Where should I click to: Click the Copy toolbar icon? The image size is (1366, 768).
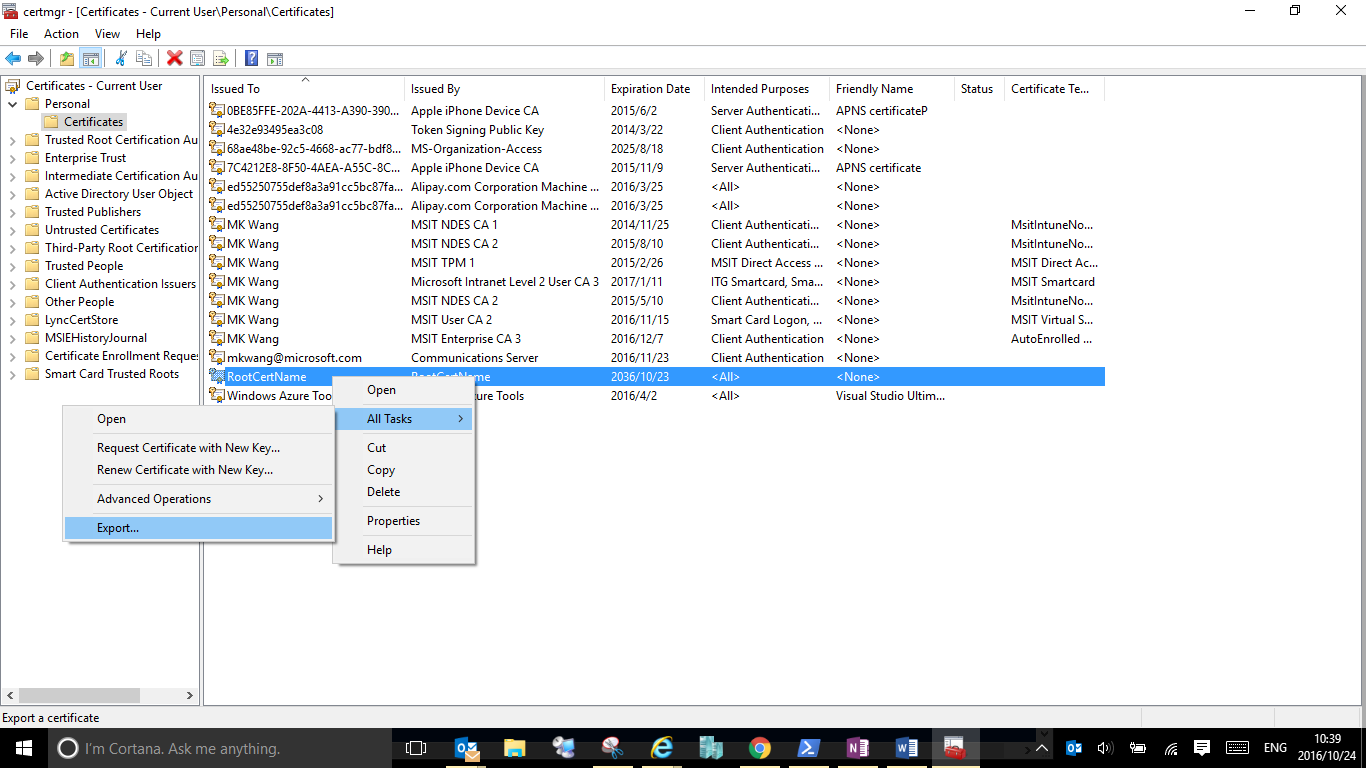pyautogui.click(x=144, y=59)
